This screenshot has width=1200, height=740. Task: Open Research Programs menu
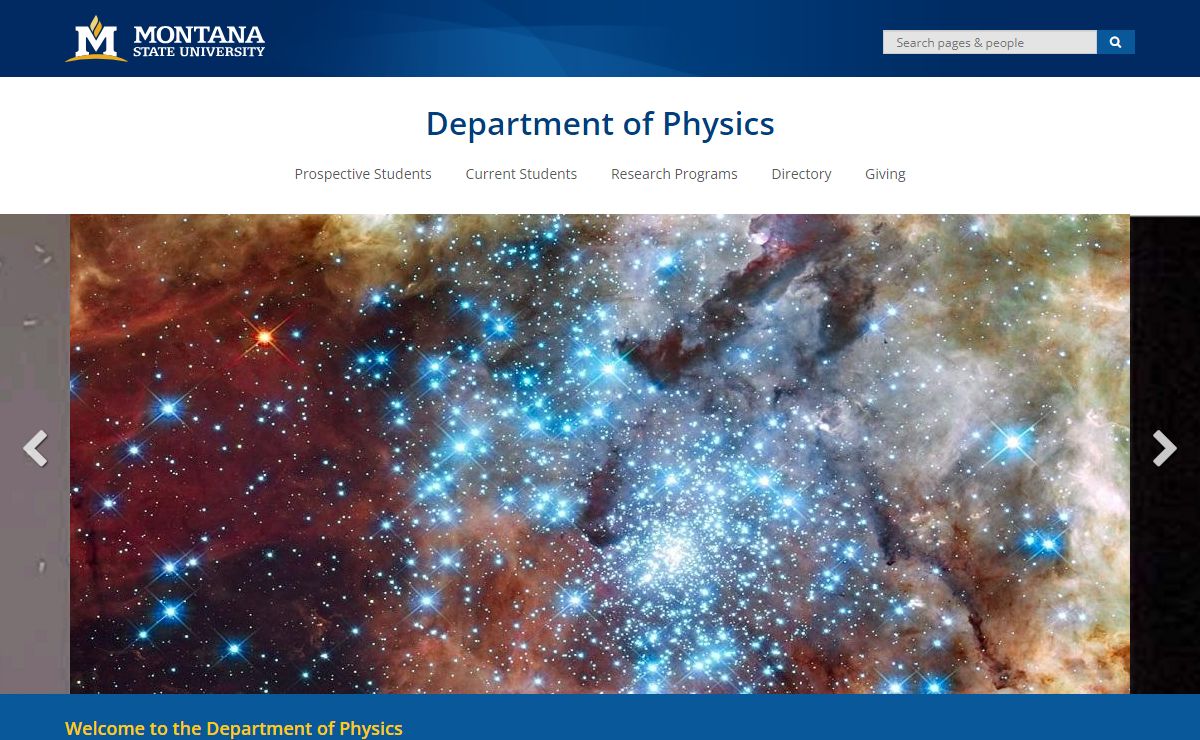tap(674, 174)
